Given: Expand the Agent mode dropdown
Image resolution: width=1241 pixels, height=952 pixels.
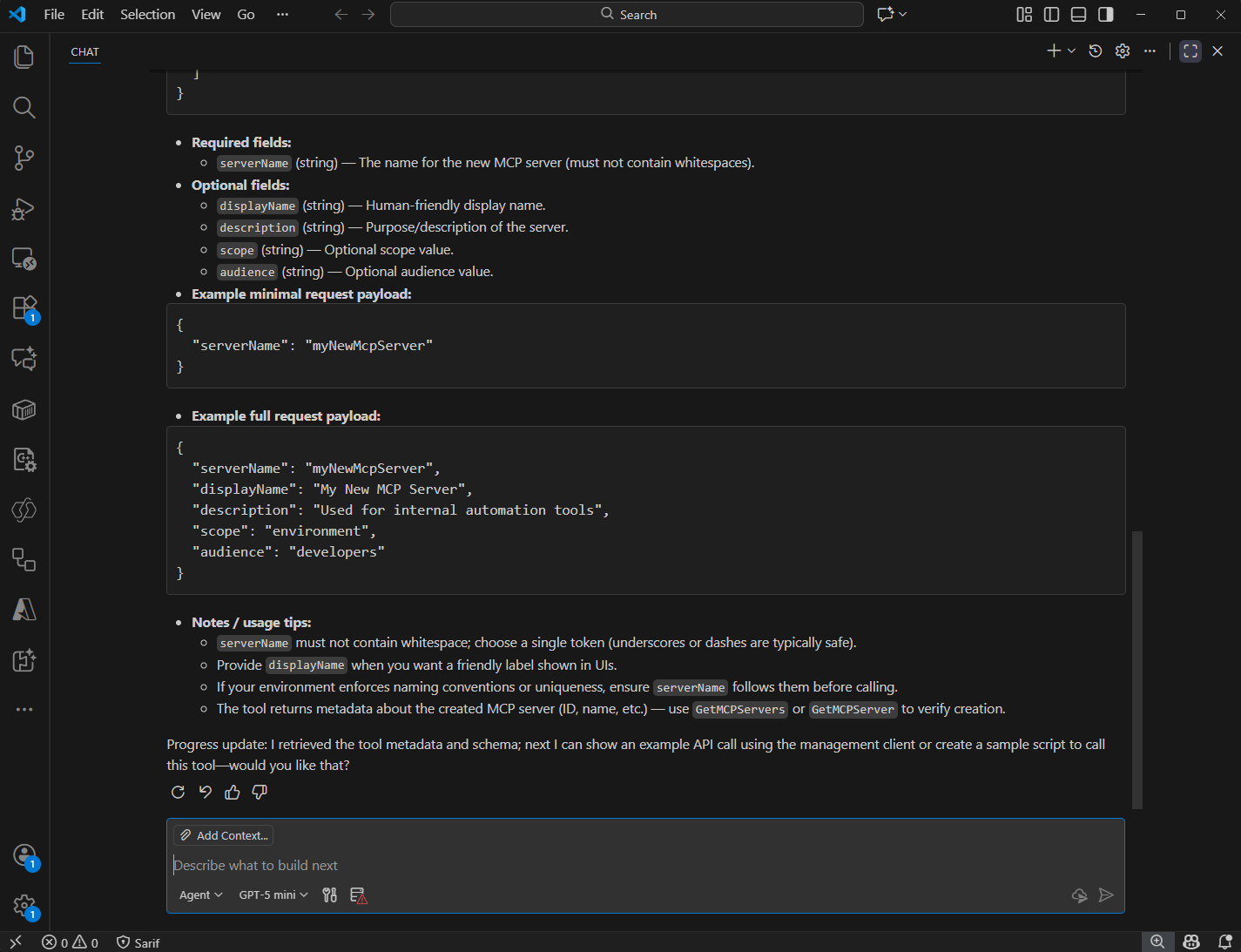Looking at the screenshot, I should [200, 895].
